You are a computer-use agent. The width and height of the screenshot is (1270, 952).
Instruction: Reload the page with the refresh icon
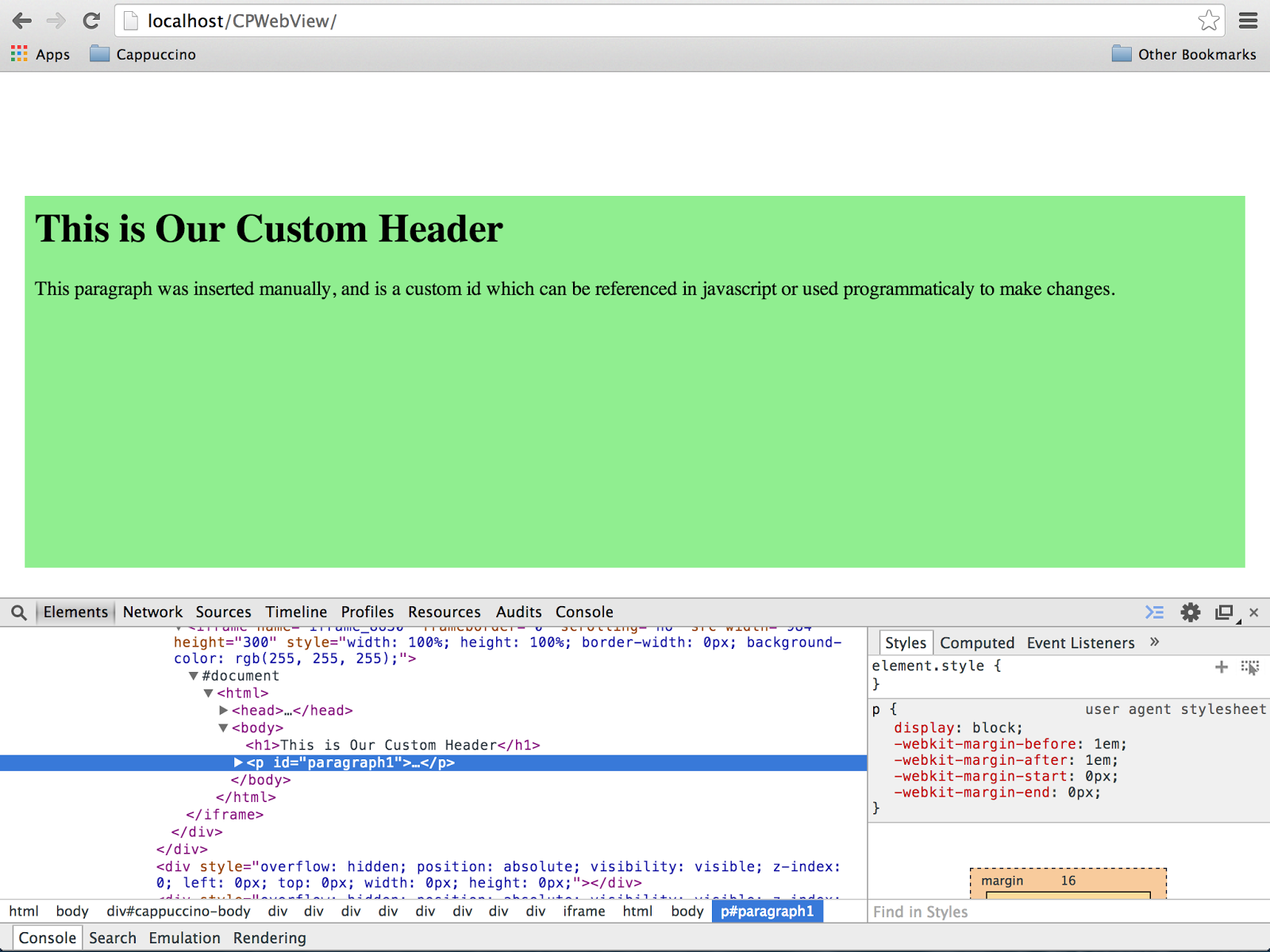tap(91, 21)
